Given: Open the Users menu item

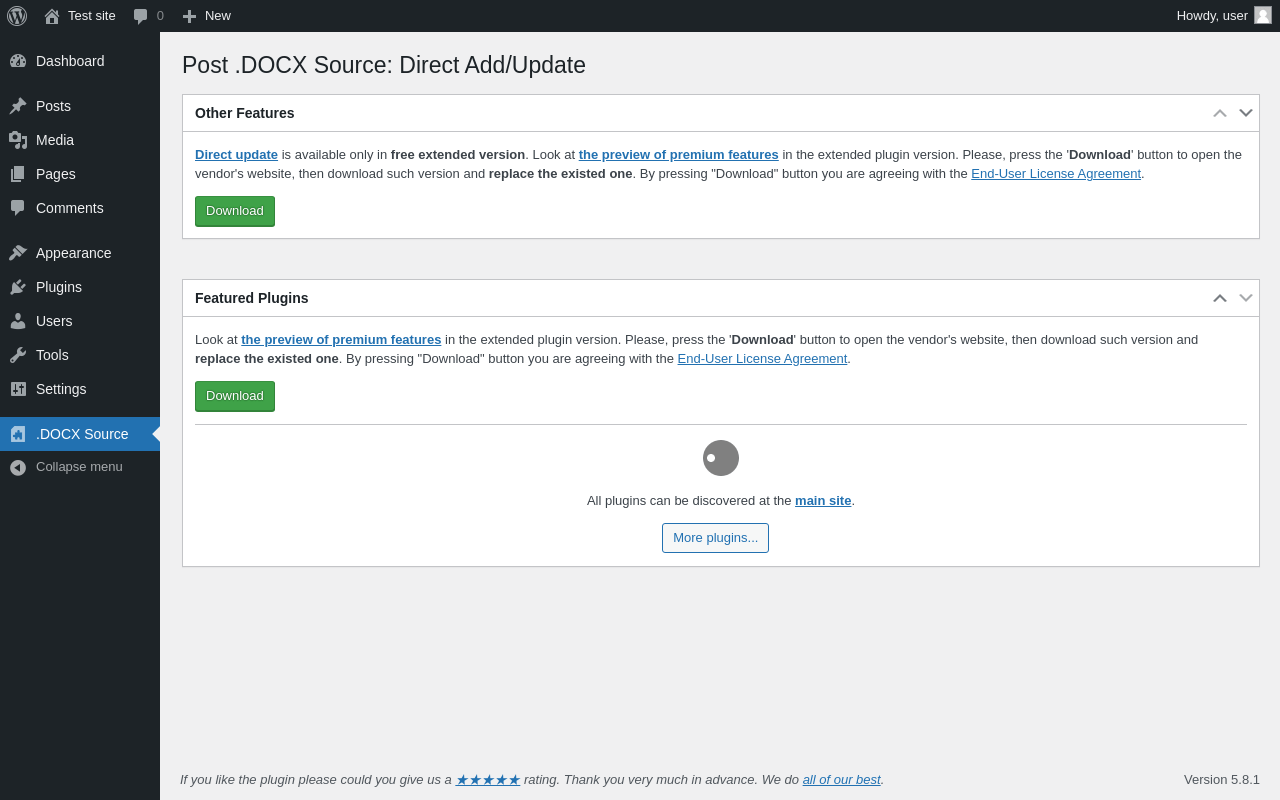Looking at the screenshot, I should [x=80, y=321].
